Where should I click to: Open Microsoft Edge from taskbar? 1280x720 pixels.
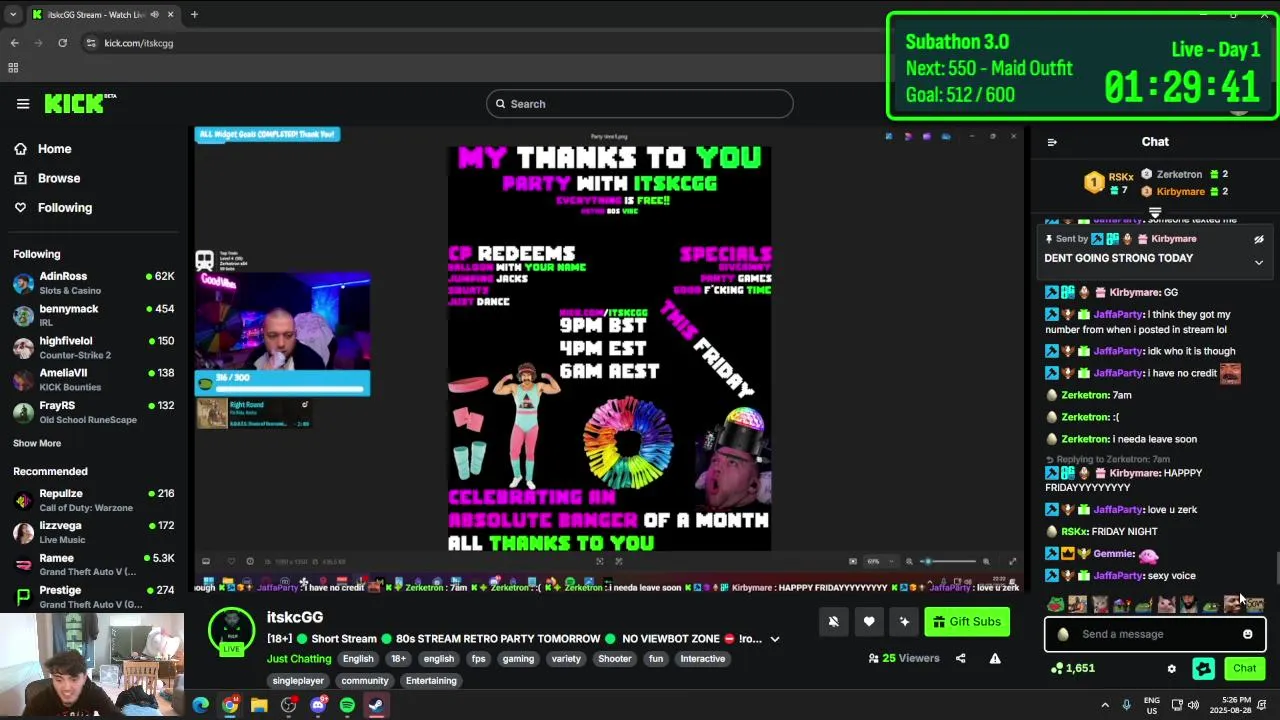click(x=201, y=705)
